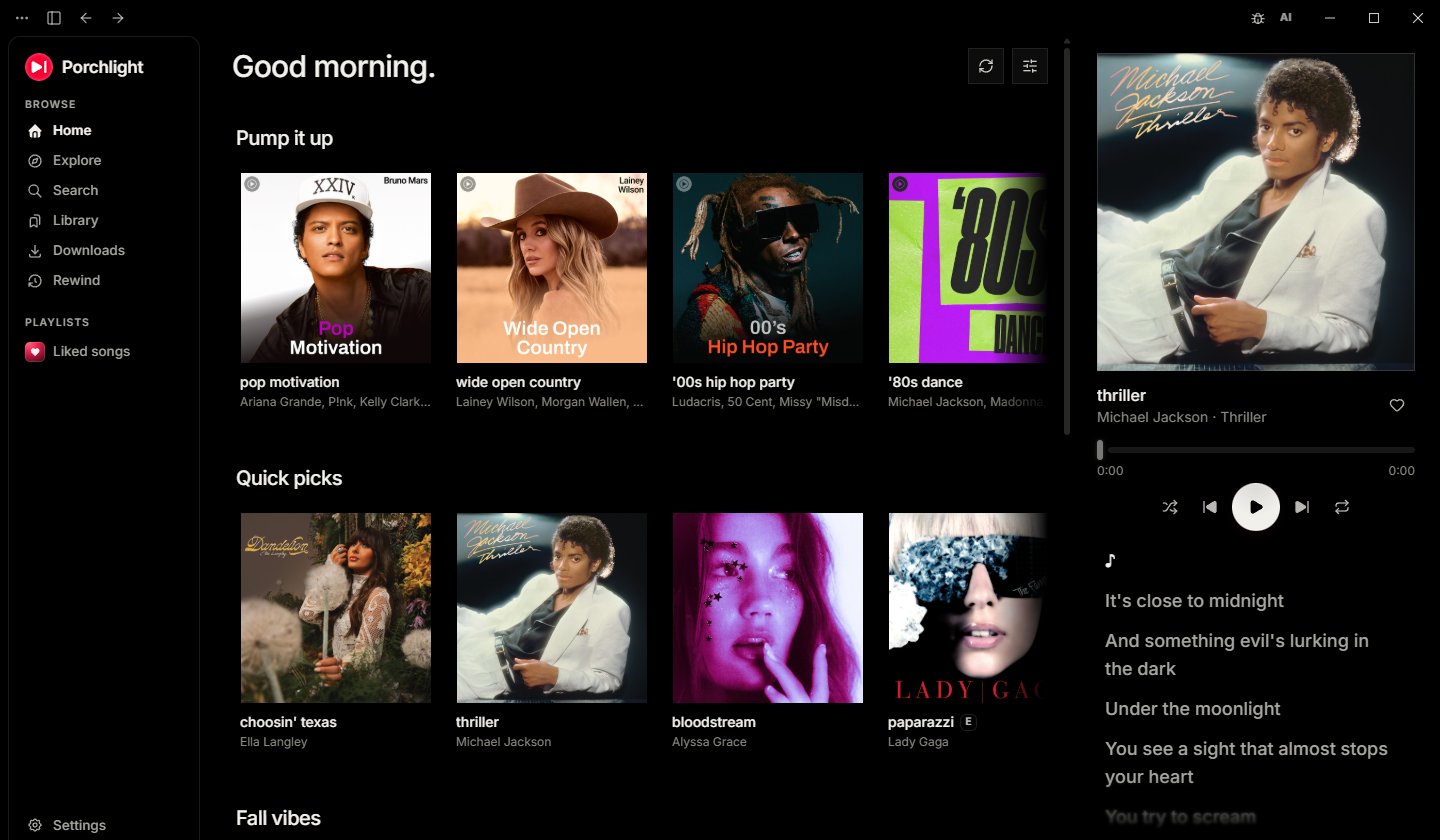Click the Michael Jackson · Thriller artist line

coord(1182,417)
